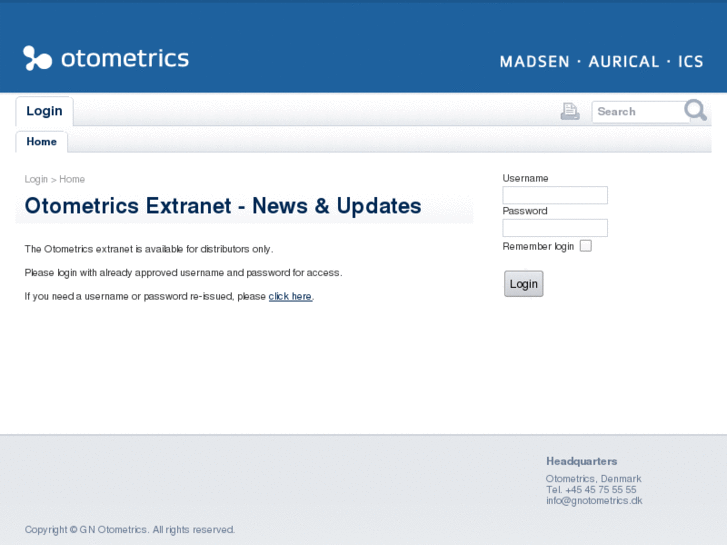Select the Home sub-tab

point(41,141)
